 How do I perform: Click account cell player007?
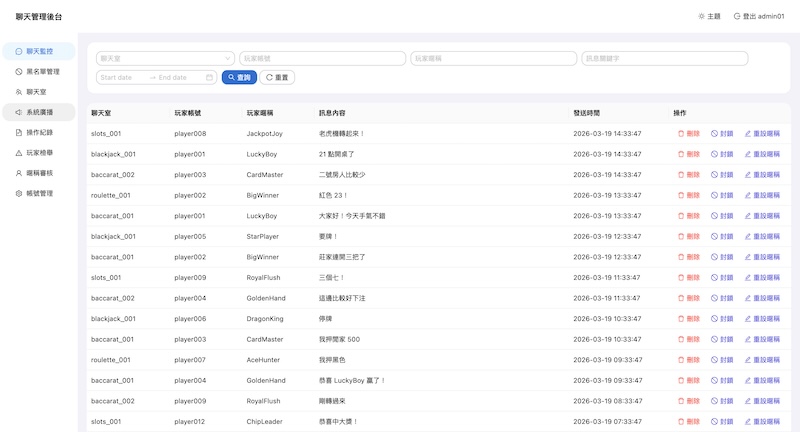190,360
